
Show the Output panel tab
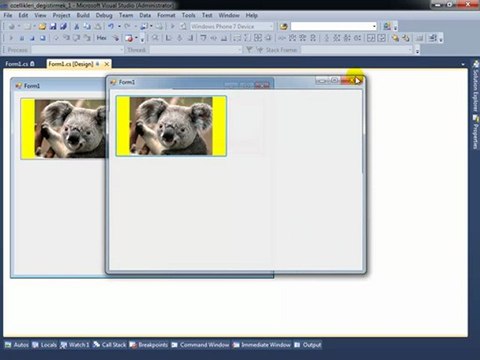308,345
